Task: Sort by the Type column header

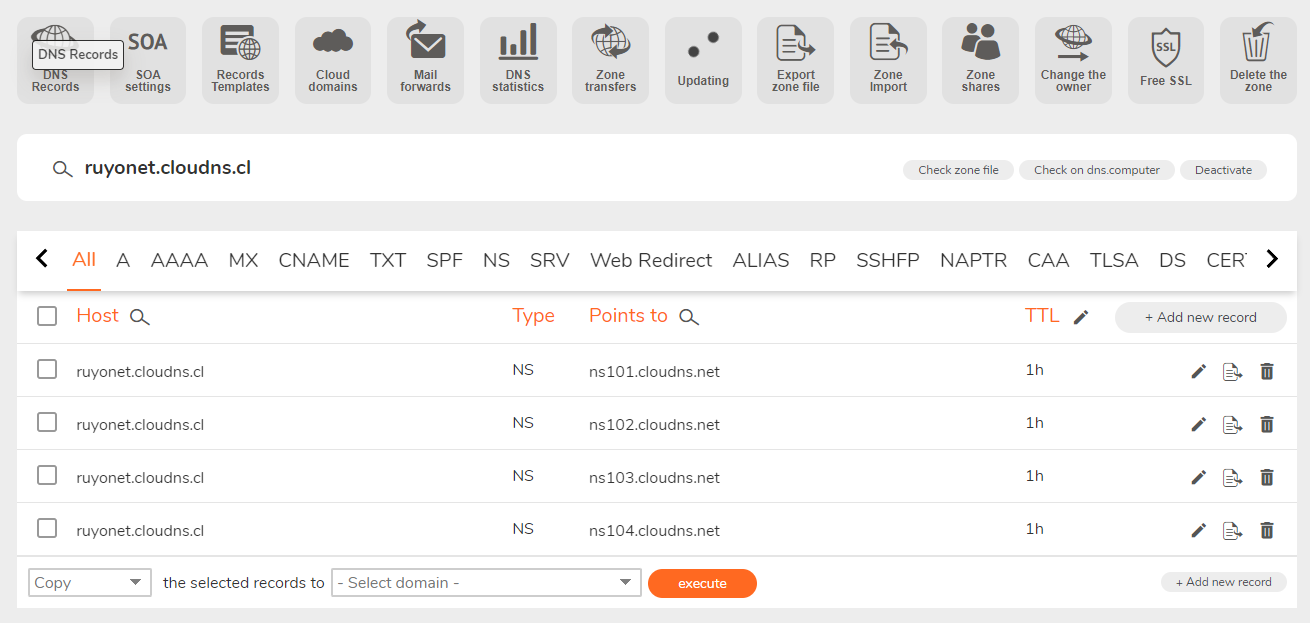Action: click(533, 316)
